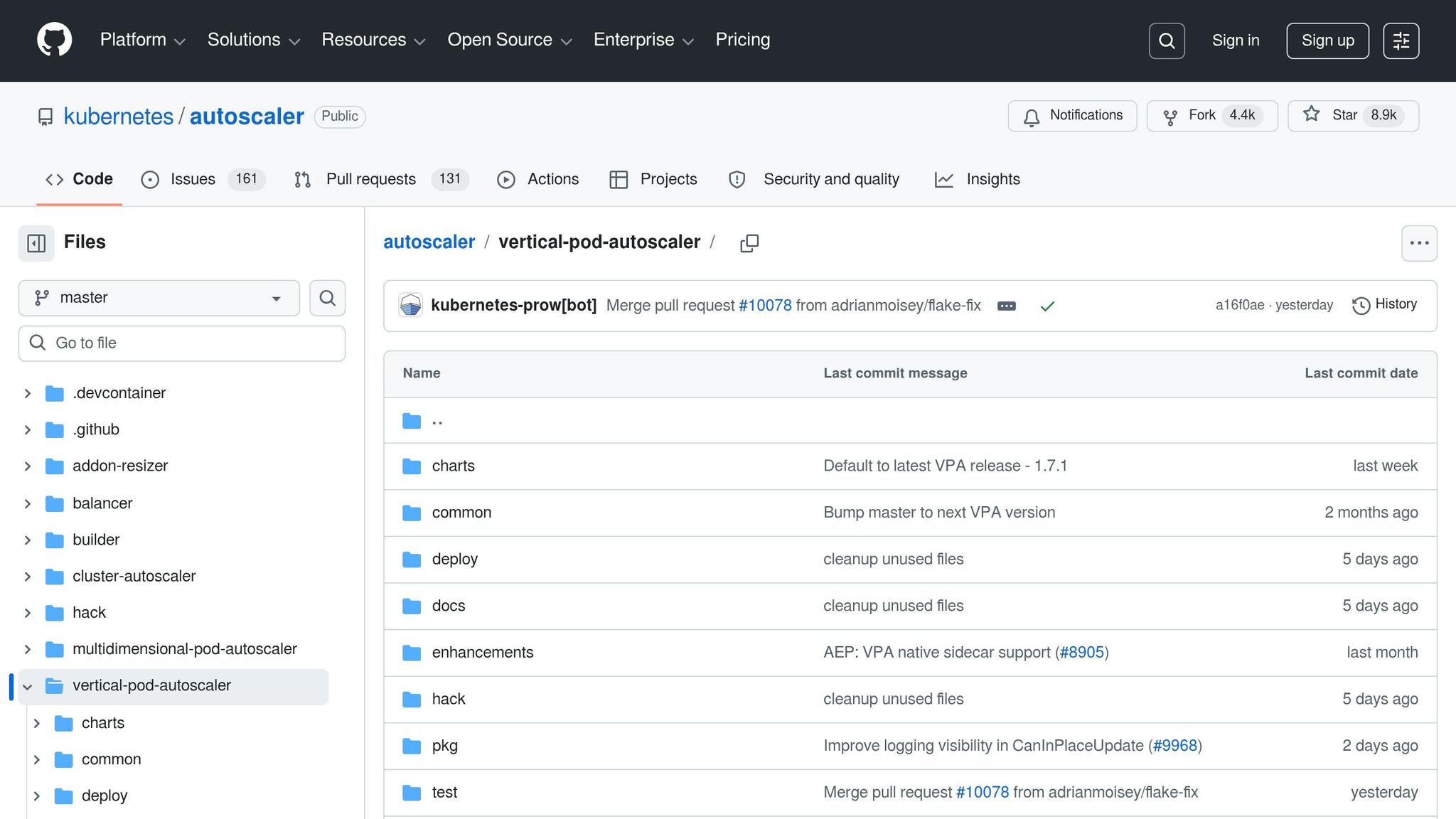Expand the commit message ellipsis
The height and width of the screenshot is (819, 1456).
point(1007,306)
